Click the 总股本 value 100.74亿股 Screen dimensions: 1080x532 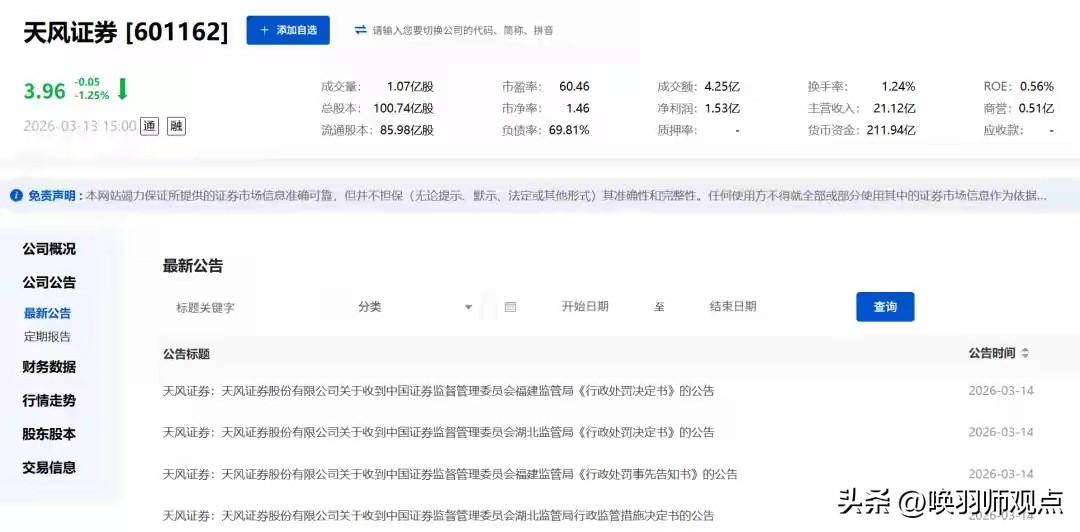click(x=404, y=108)
